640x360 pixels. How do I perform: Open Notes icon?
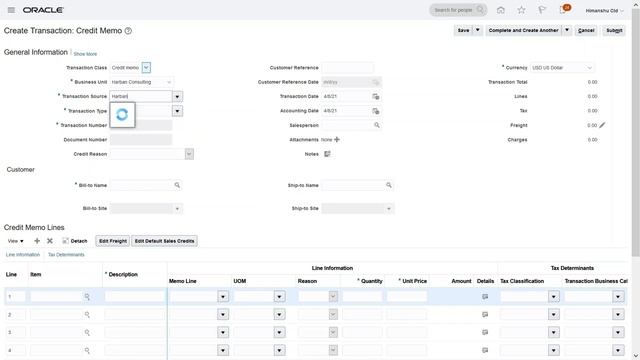(x=327, y=154)
